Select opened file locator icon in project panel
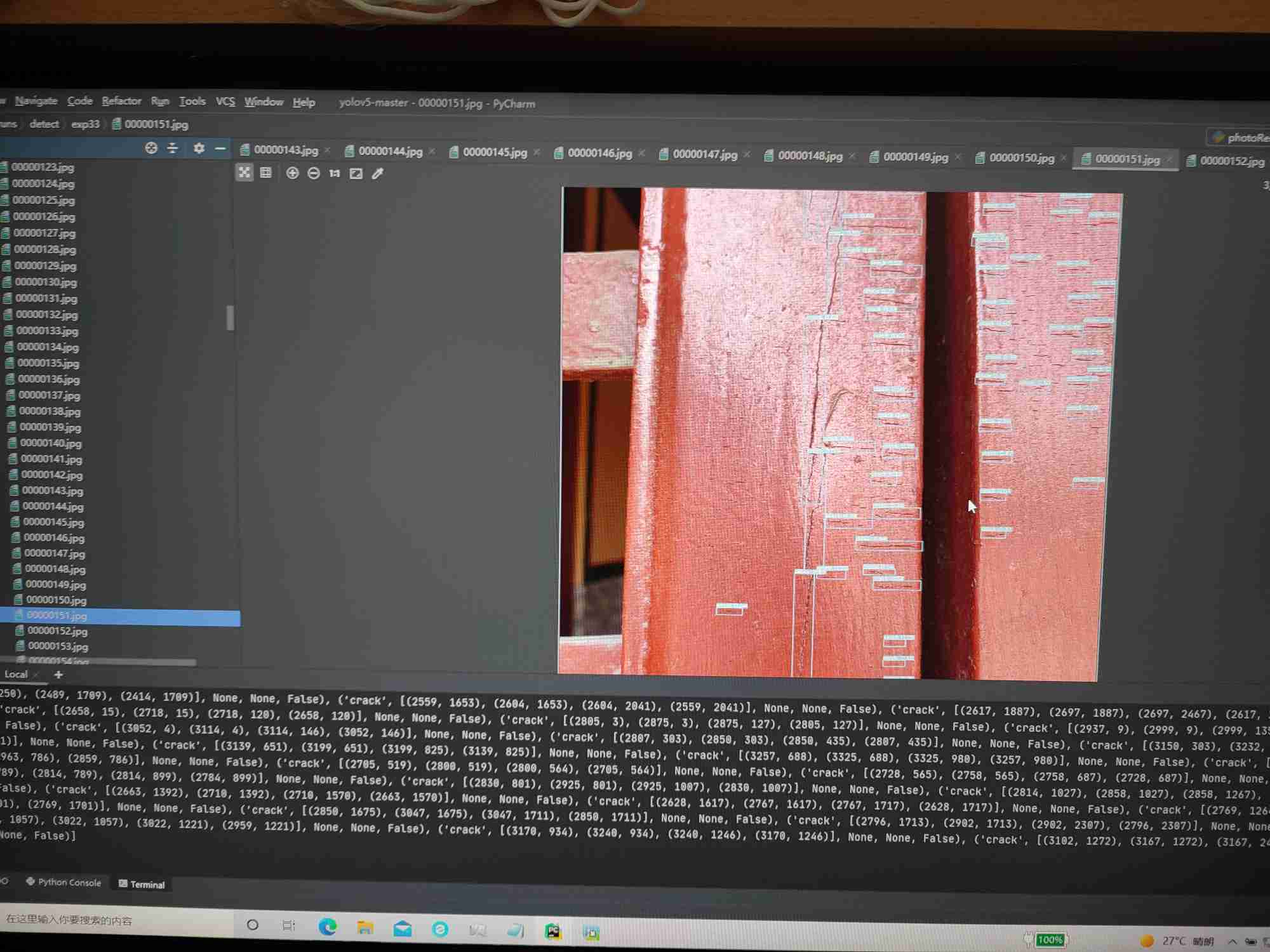Viewport: 1270px width, 952px height. point(151,148)
